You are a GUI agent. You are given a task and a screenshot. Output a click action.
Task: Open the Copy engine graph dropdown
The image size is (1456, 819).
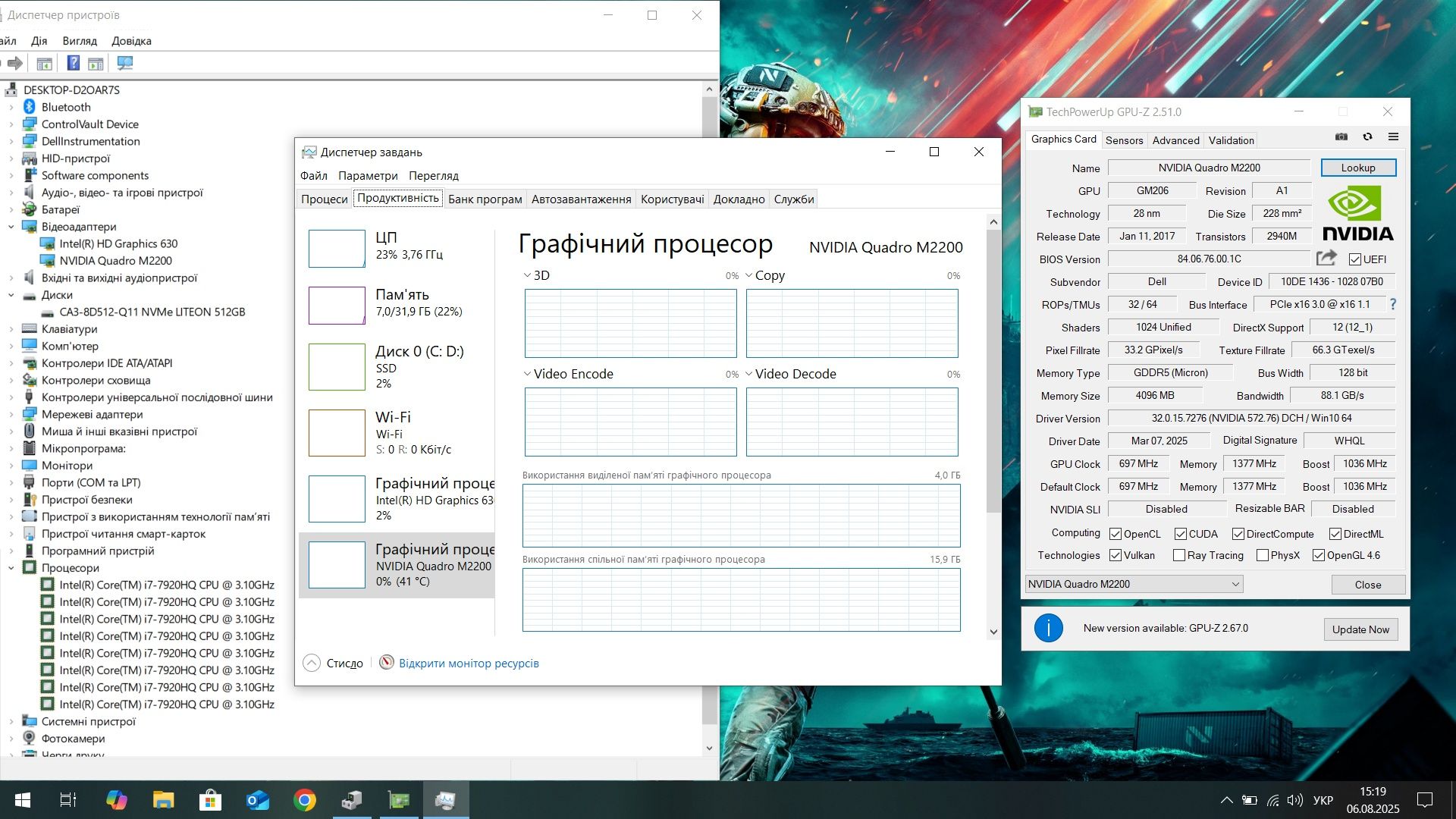pyautogui.click(x=749, y=275)
